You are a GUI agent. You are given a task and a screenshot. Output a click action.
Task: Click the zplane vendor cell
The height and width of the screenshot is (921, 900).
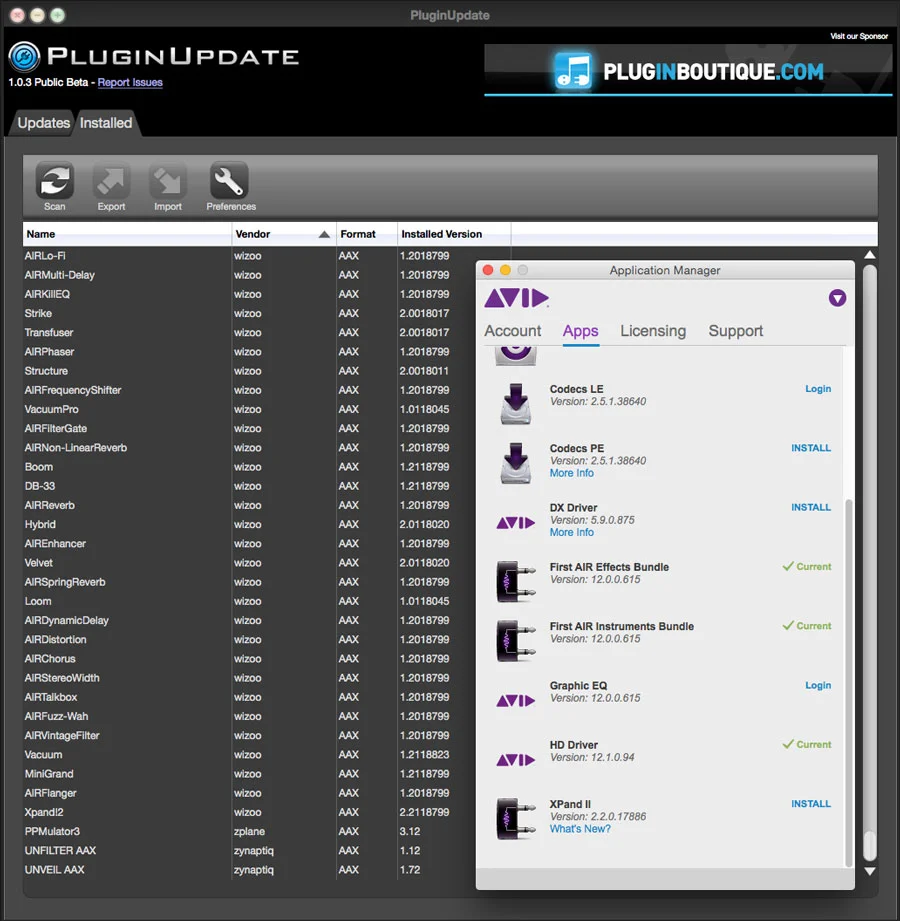point(249,832)
